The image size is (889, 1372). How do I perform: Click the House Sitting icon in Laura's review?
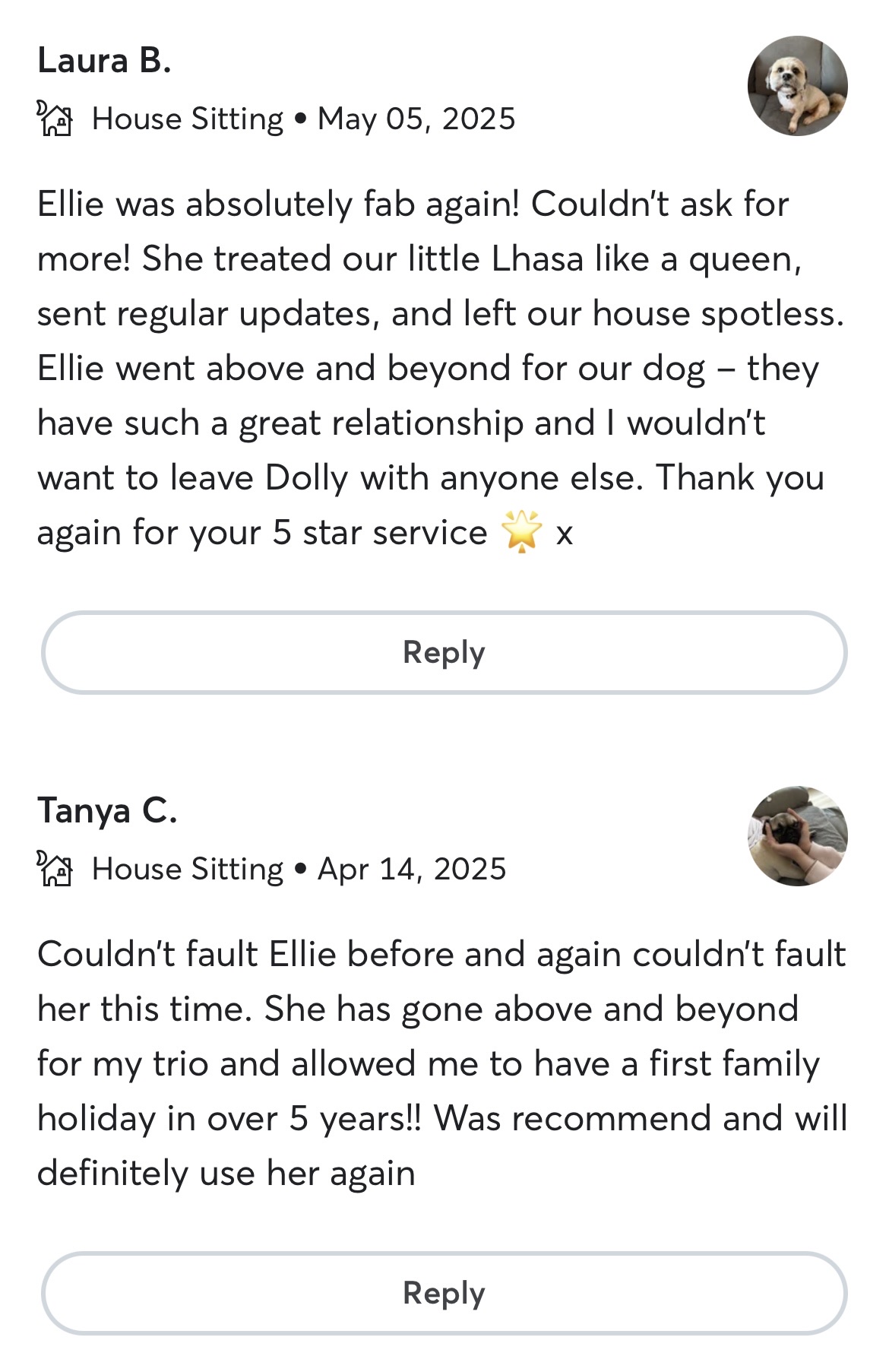(55, 119)
